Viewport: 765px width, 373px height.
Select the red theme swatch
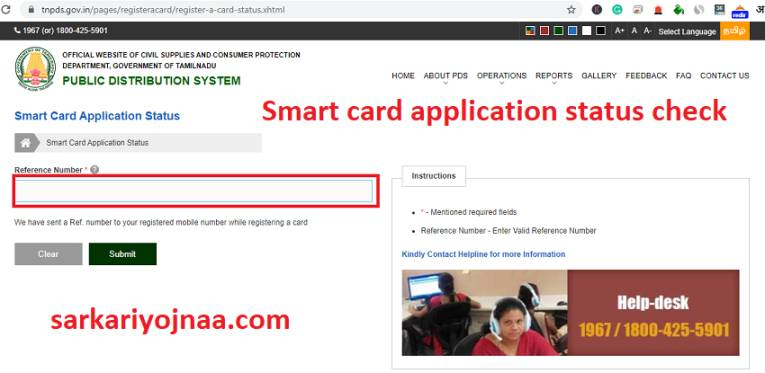coord(544,31)
